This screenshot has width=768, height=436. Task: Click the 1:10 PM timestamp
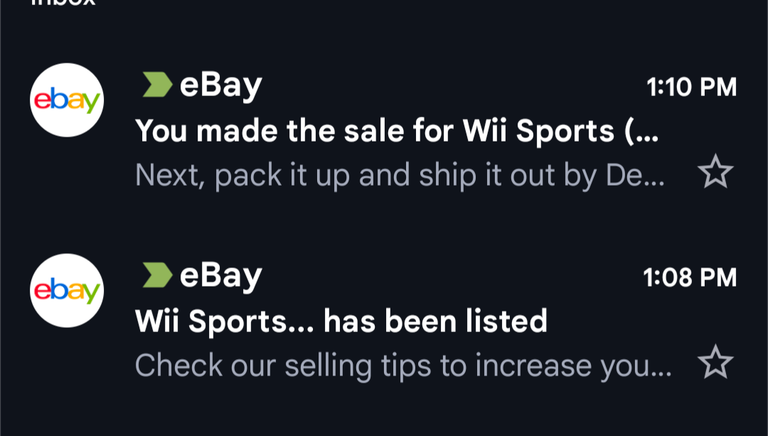pos(691,87)
